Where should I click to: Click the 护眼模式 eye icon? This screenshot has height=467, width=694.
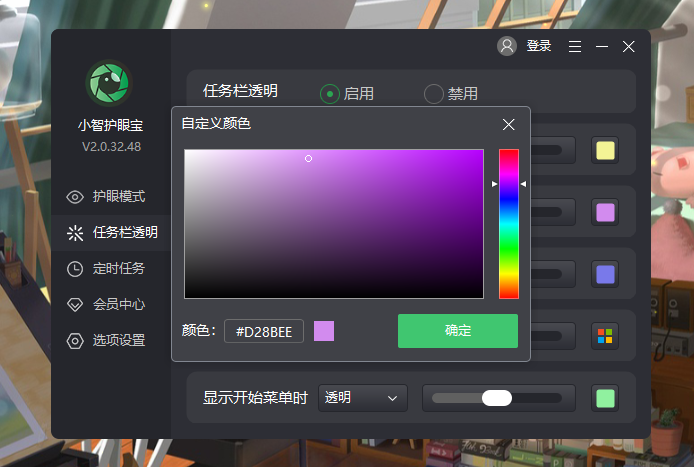pyautogui.click(x=75, y=196)
